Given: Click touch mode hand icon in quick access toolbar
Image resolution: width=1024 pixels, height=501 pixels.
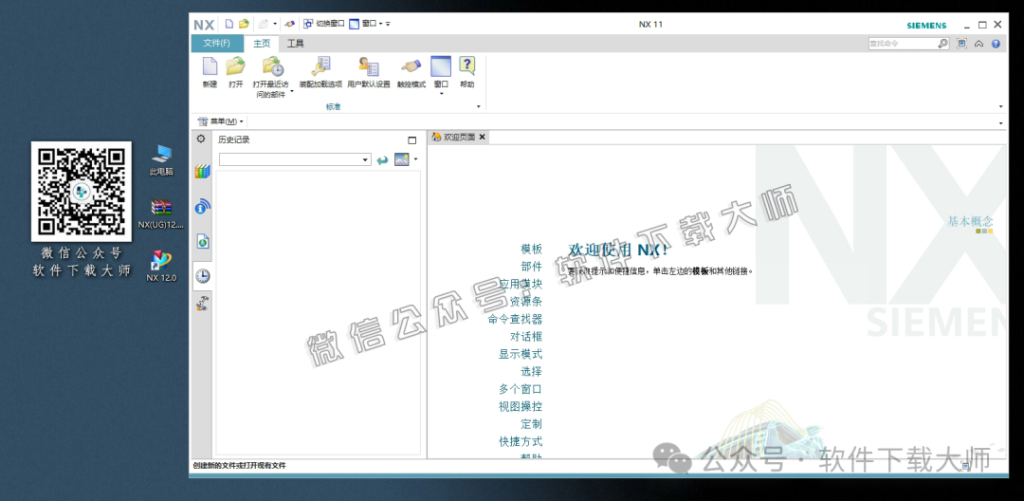Looking at the screenshot, I should pyautogui.click(x=290, y=24).
